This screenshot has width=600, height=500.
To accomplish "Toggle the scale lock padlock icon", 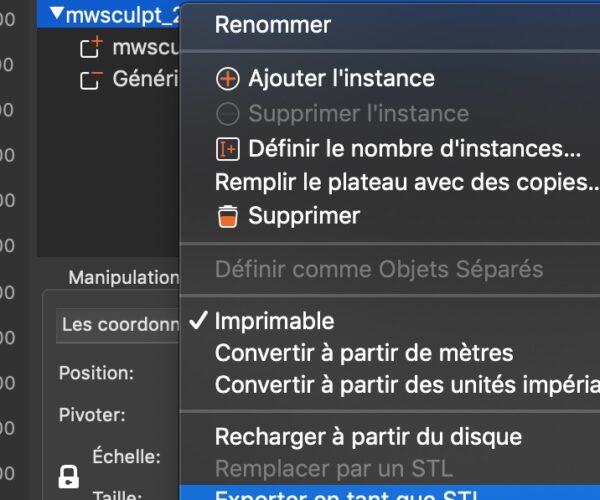I will (69, 477).
